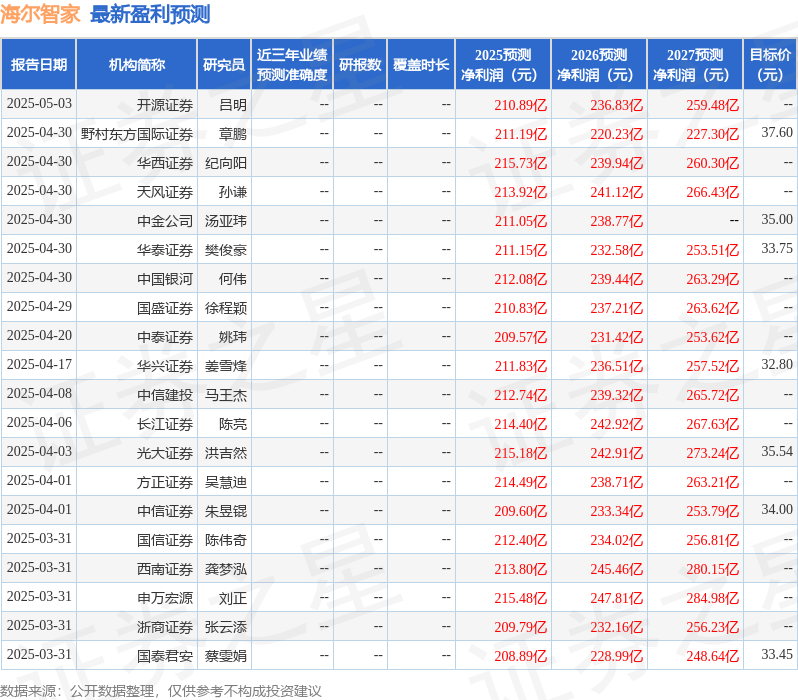Select analyst 纪向阳 in the table
This screenshot has height=700, width=798.
226,162
